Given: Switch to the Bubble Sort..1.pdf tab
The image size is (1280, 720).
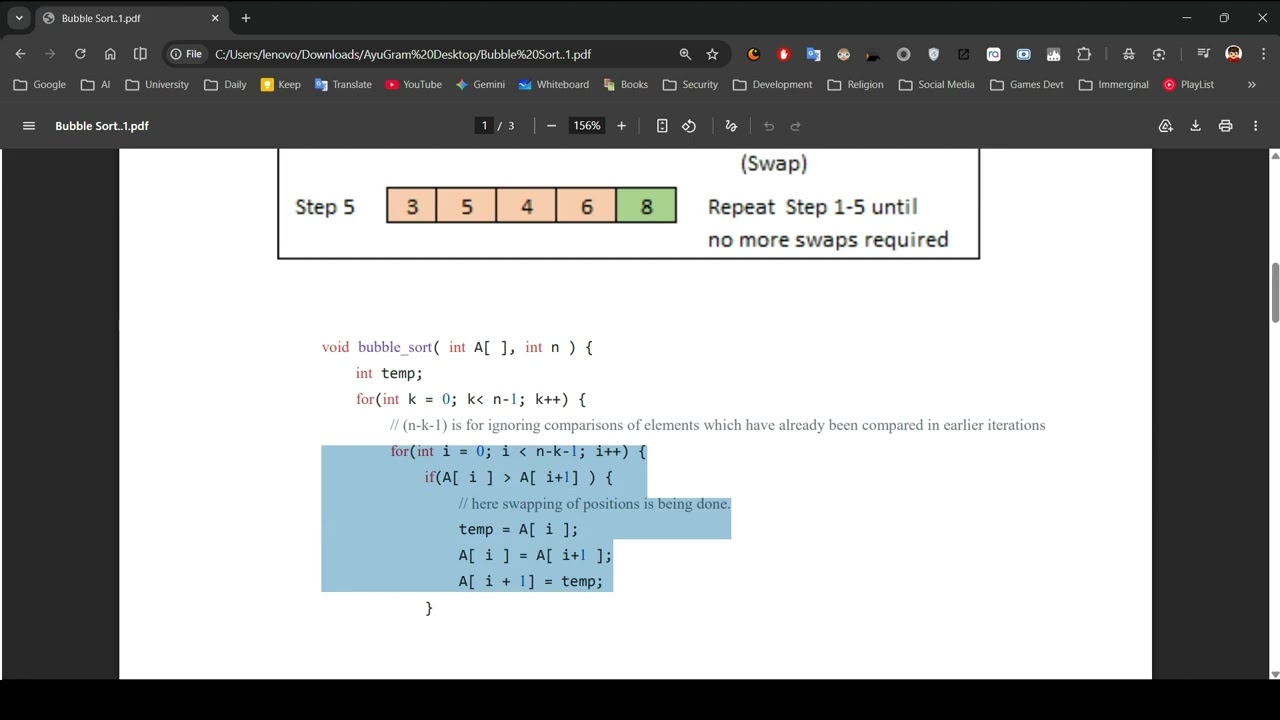Looking at the screenshot, I should pos(130,18).
